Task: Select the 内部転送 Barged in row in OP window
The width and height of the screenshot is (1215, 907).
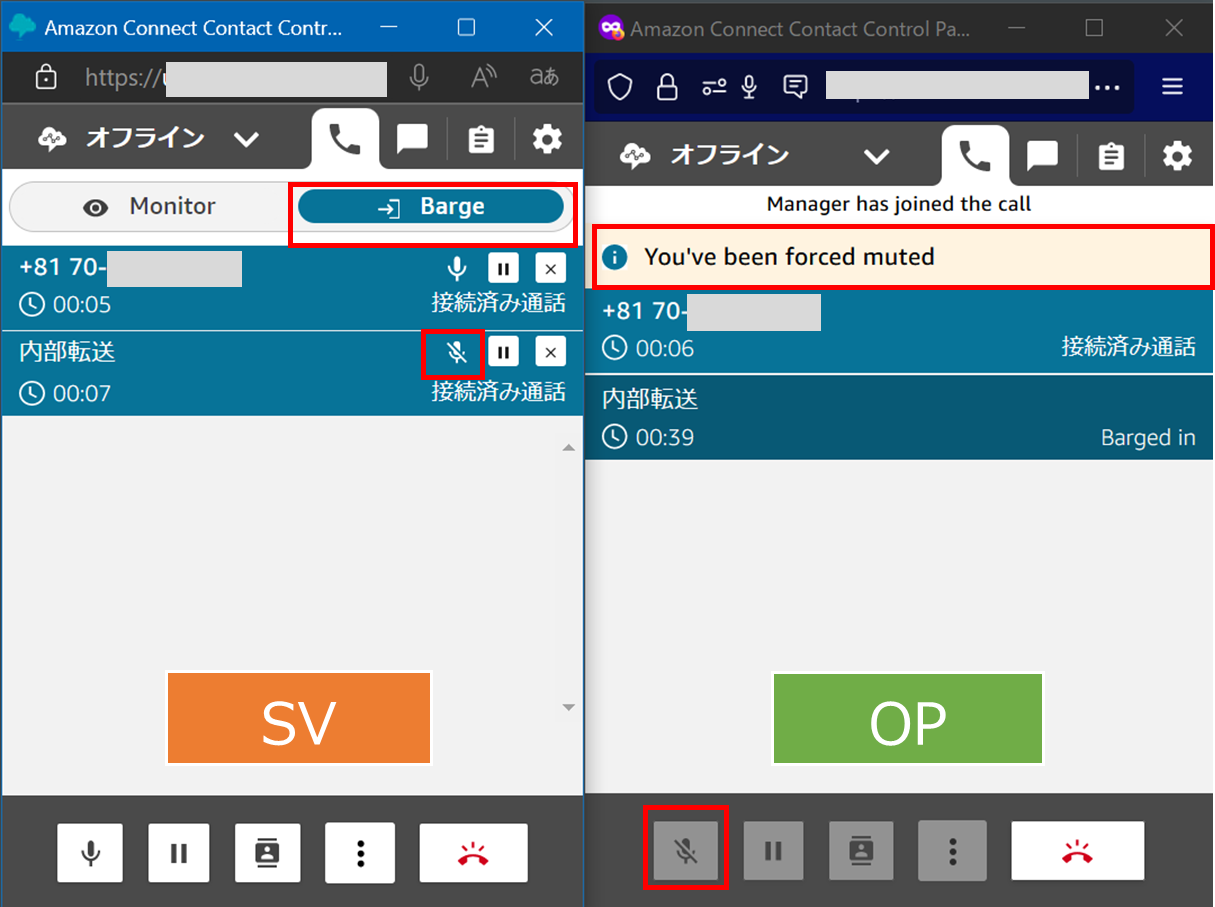Action: click(898, 418)
